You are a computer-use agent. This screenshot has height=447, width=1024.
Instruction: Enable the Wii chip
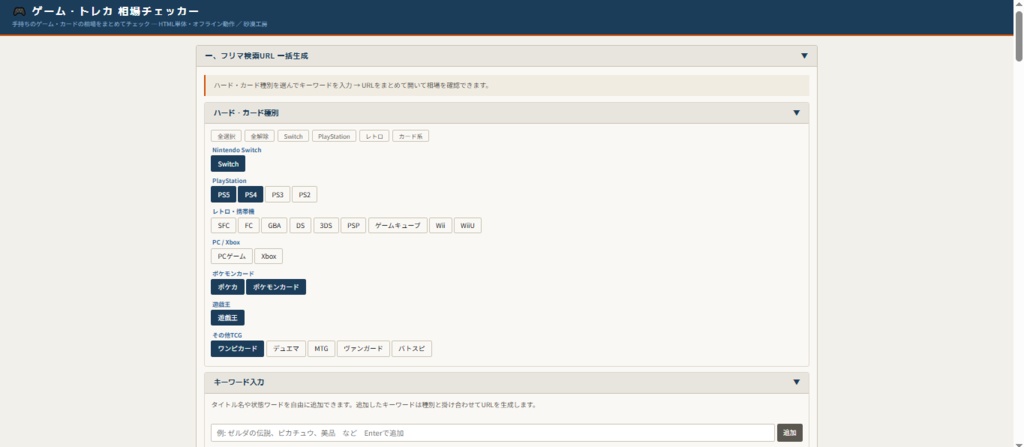coord(440,225)
